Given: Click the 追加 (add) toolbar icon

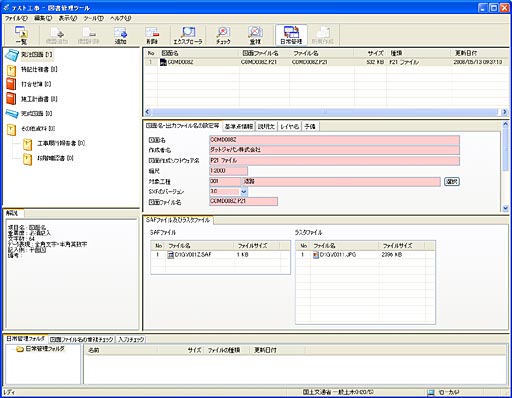Looking at the screenshot, I should [120, 35].
